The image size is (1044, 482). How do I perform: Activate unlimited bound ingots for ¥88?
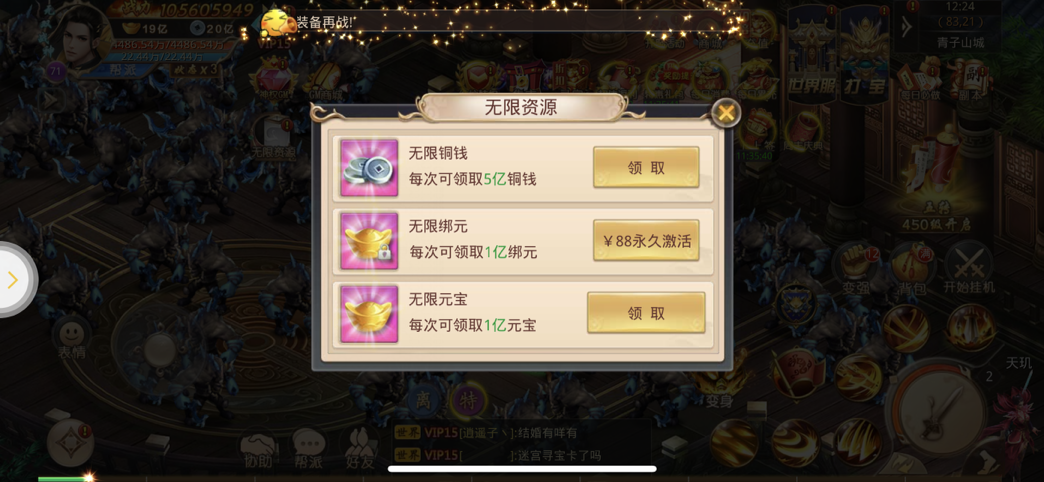pos(646,240)
